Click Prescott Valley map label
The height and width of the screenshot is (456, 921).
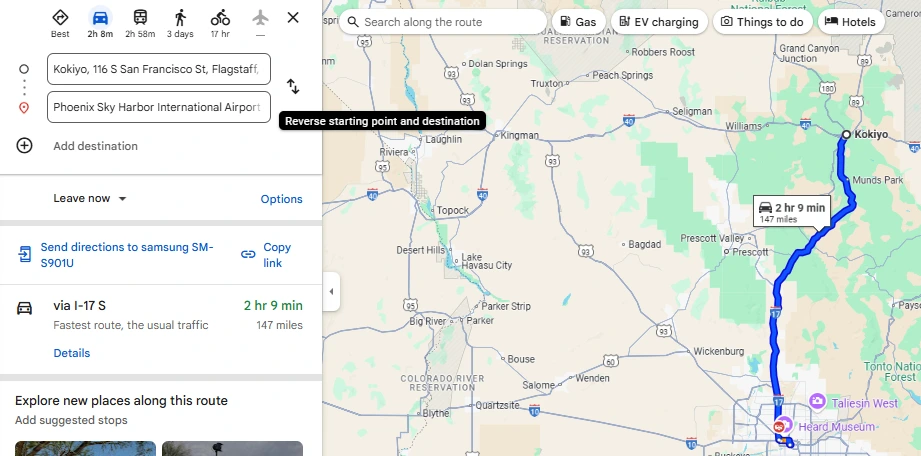pos(712,238)
